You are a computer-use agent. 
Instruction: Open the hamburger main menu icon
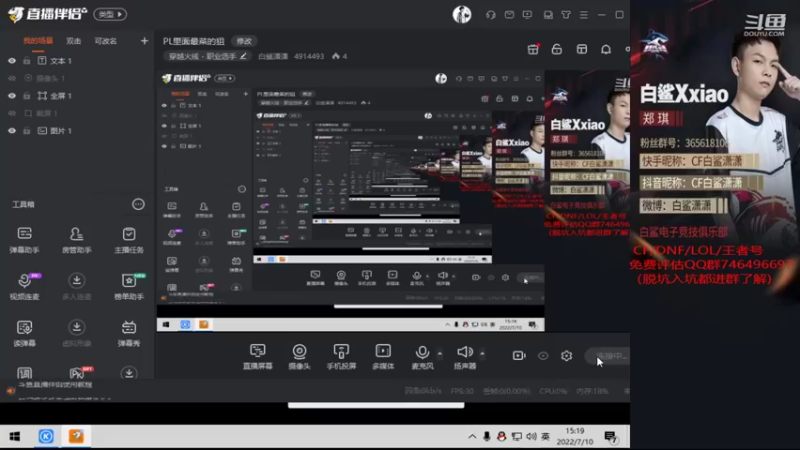[584, 15]
